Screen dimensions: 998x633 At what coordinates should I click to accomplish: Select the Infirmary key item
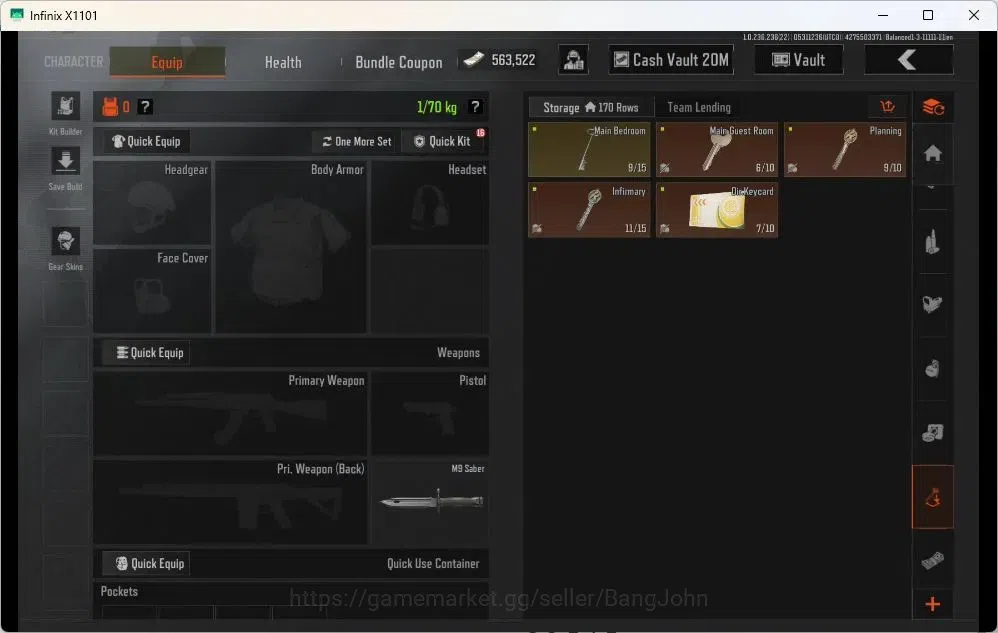(589, 210)
